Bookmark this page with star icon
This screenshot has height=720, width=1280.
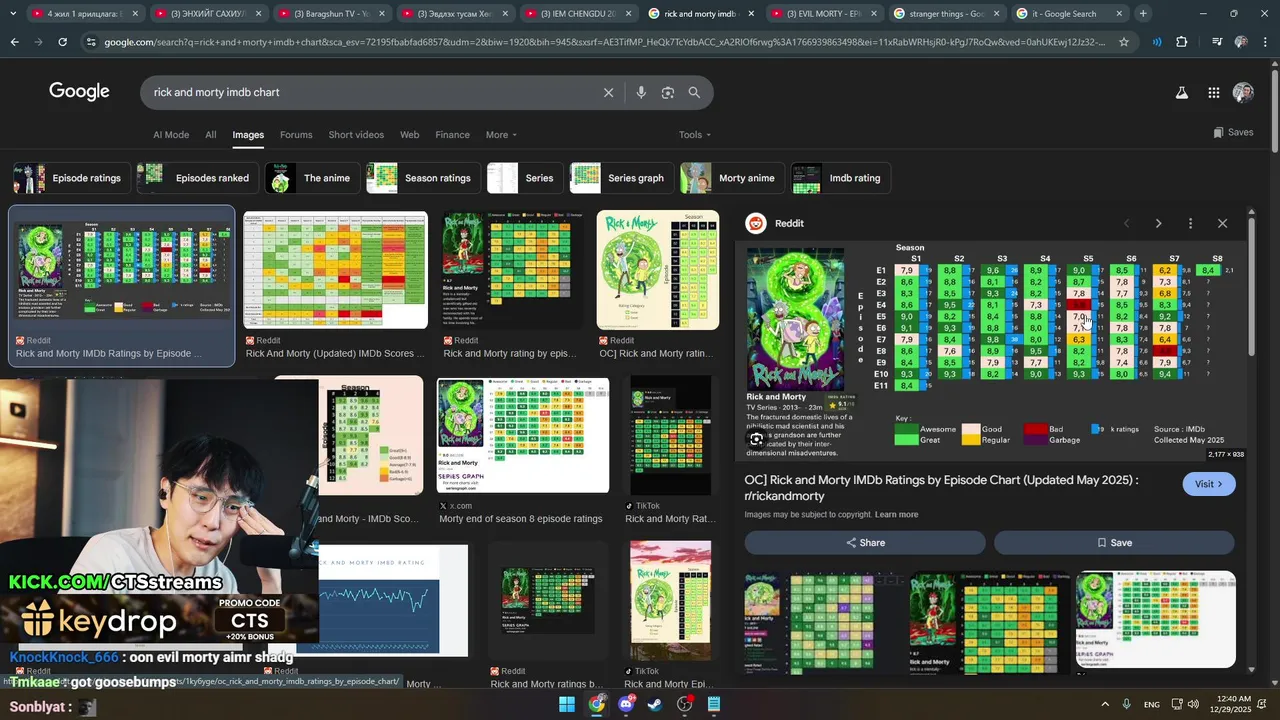coord(1124,42)
